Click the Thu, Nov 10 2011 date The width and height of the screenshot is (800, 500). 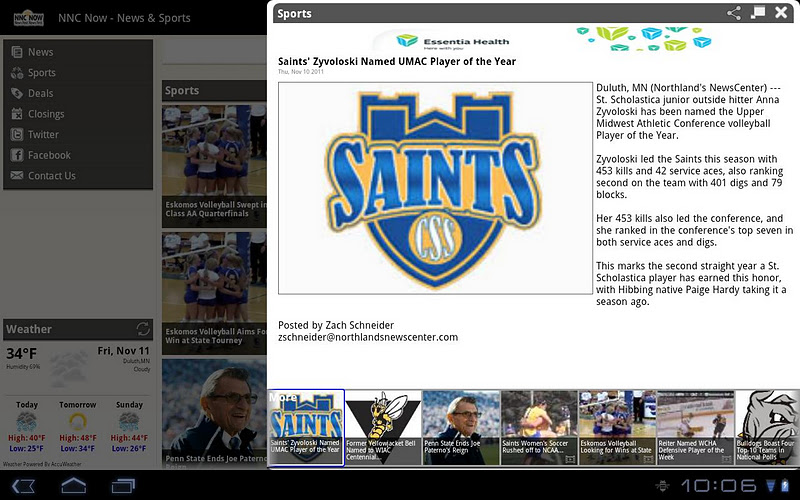point(301,72)
